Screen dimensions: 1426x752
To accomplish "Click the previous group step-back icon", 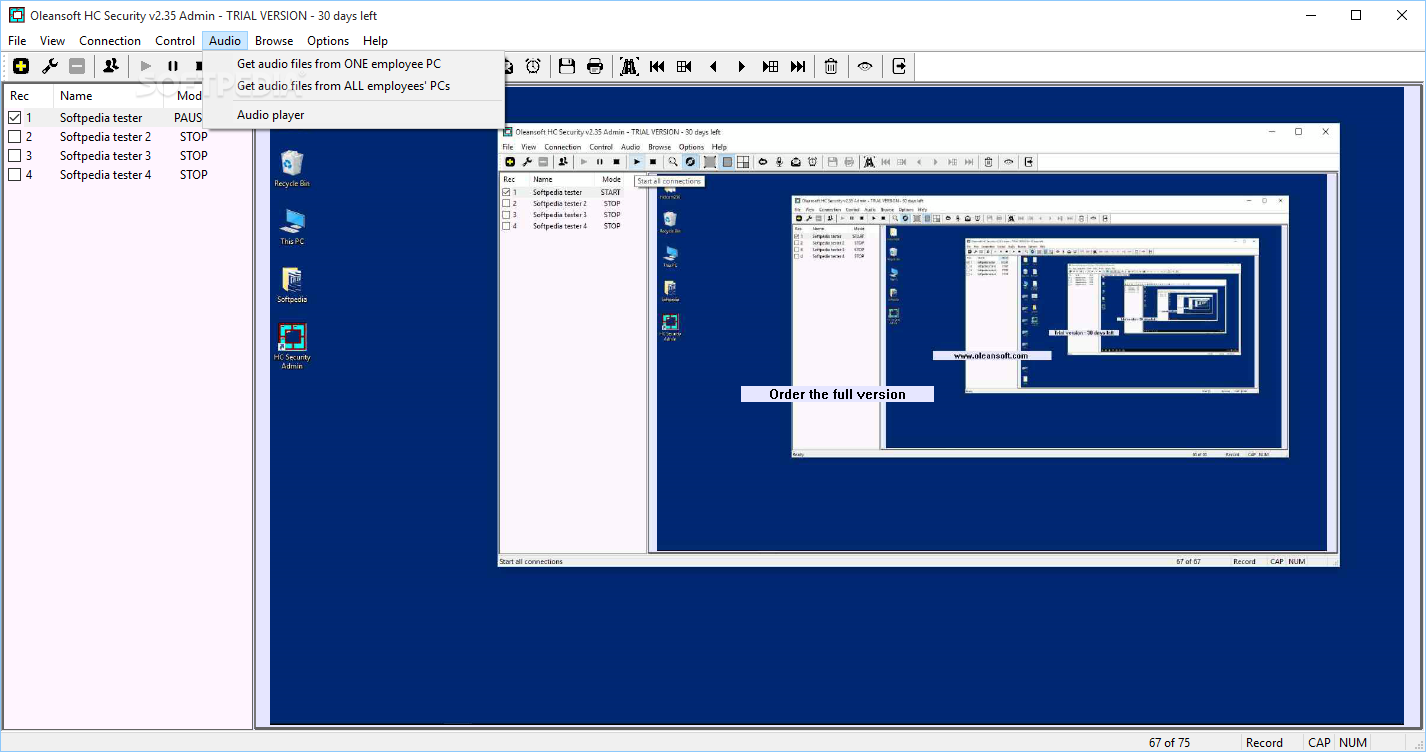I will coord(685,66).
